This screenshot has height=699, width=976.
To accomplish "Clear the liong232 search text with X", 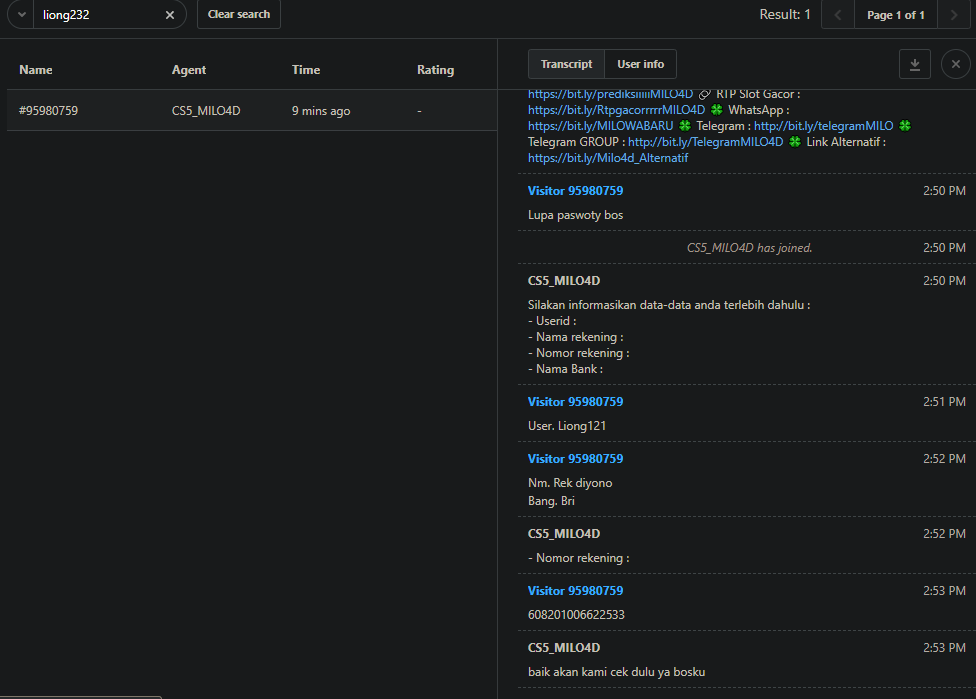I will pos(169,15).
